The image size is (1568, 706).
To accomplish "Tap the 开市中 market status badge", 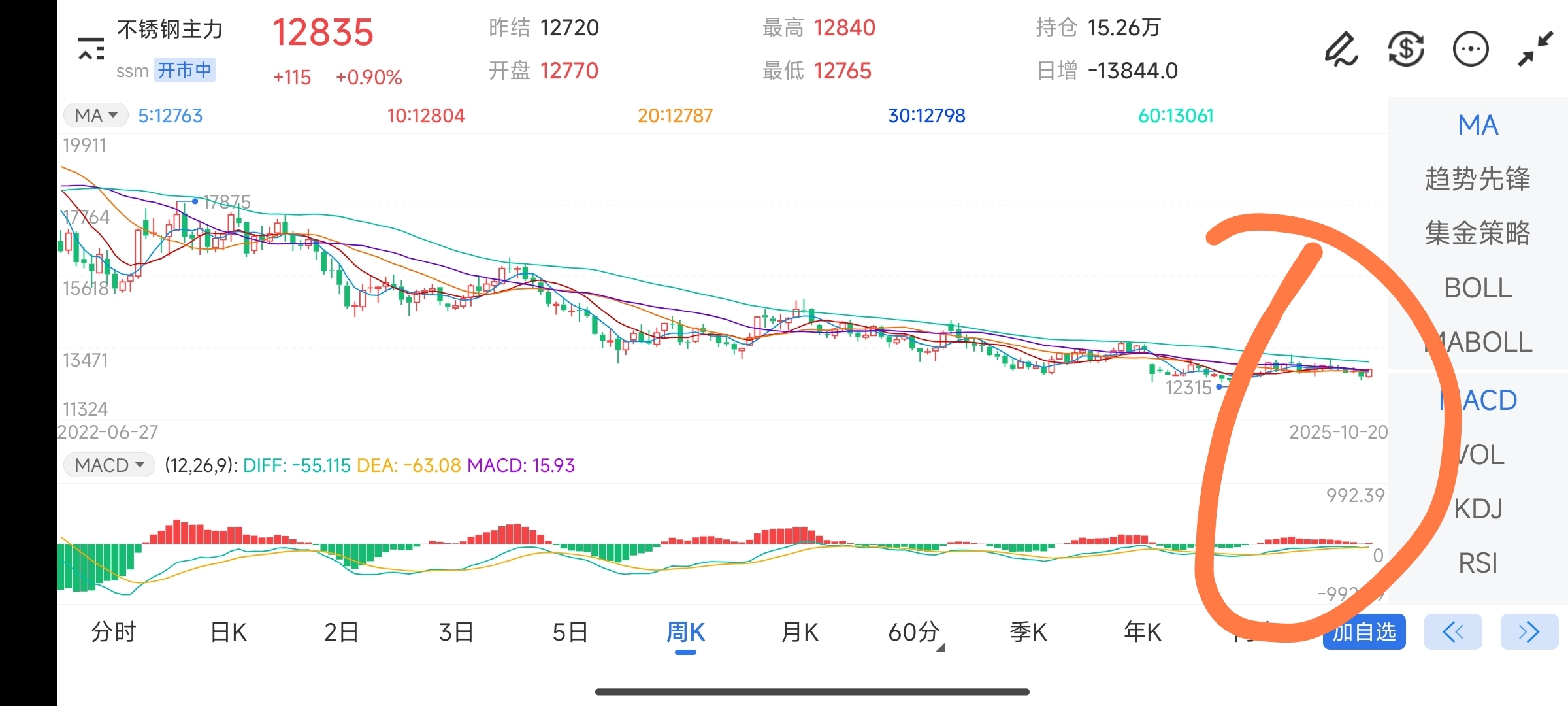I will pyautogui.click(x=185, y=70).
